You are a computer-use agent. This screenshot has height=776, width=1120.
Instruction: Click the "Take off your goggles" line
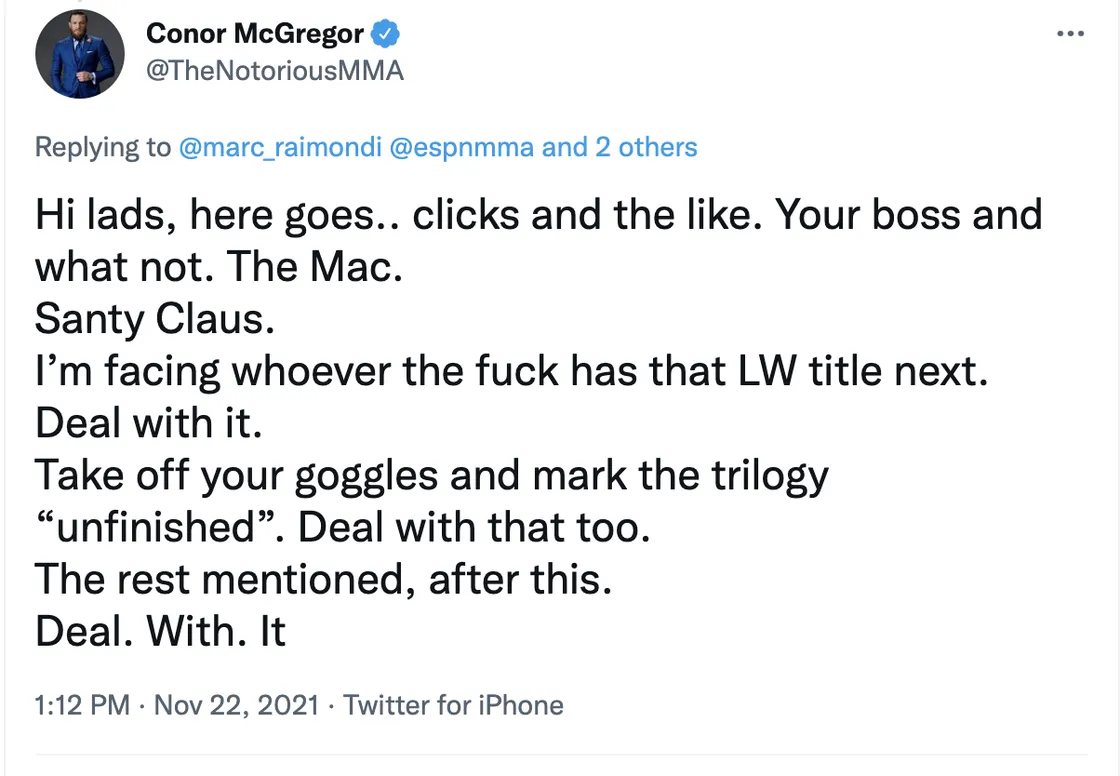click(432, 475)
